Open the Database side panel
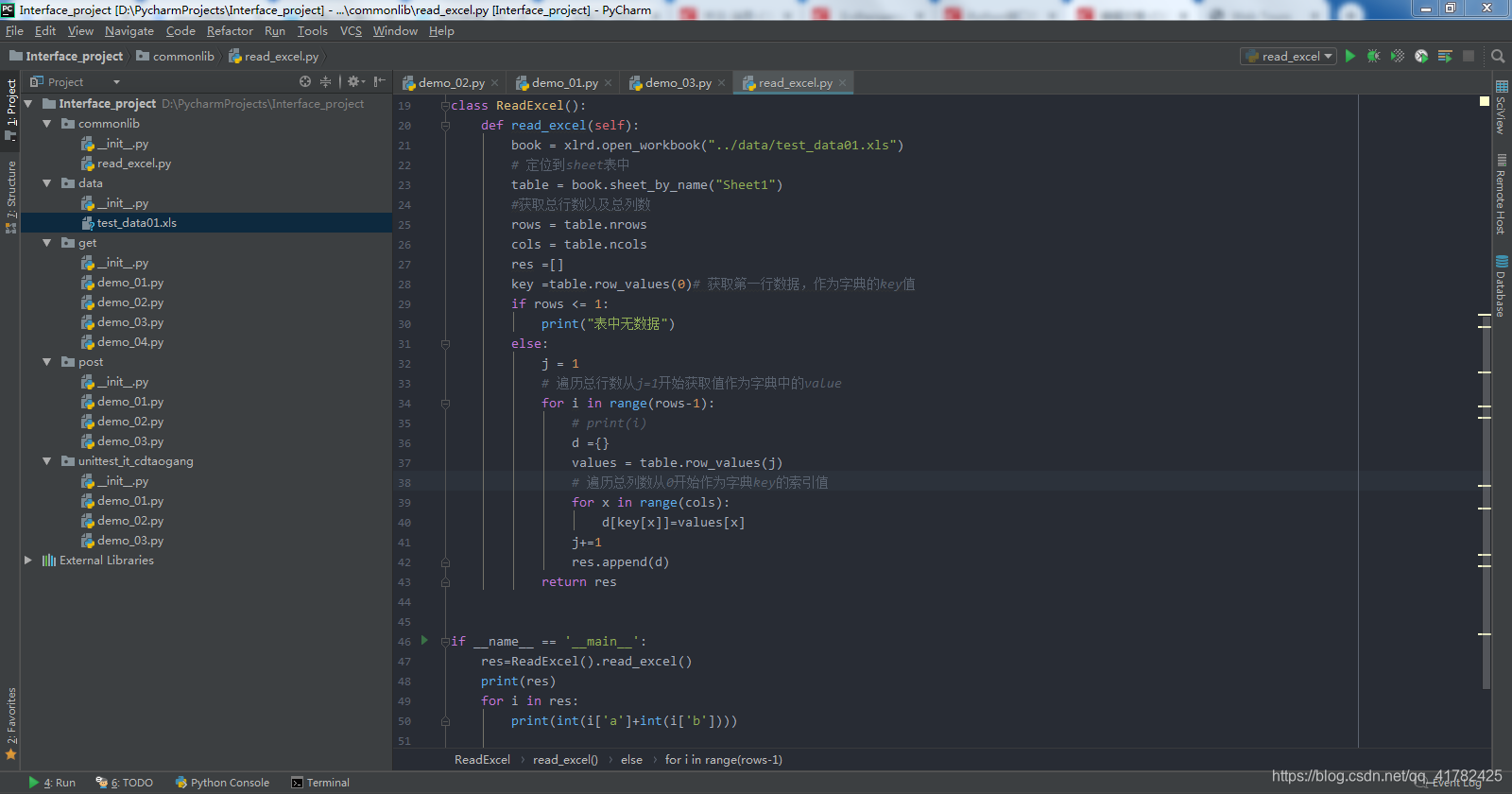 pos(1501,285)
